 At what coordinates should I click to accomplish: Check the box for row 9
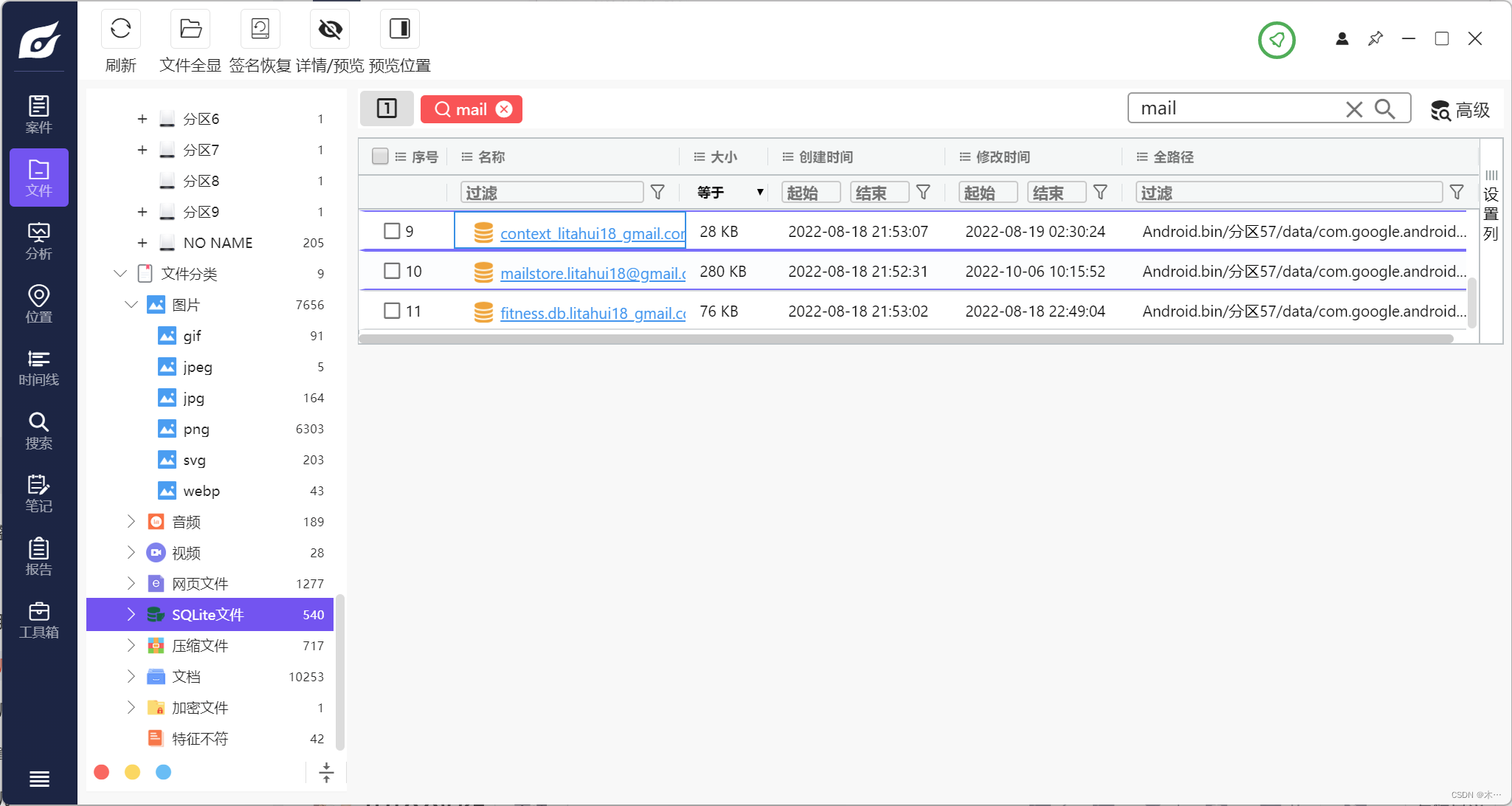click(x=392, y=231)
